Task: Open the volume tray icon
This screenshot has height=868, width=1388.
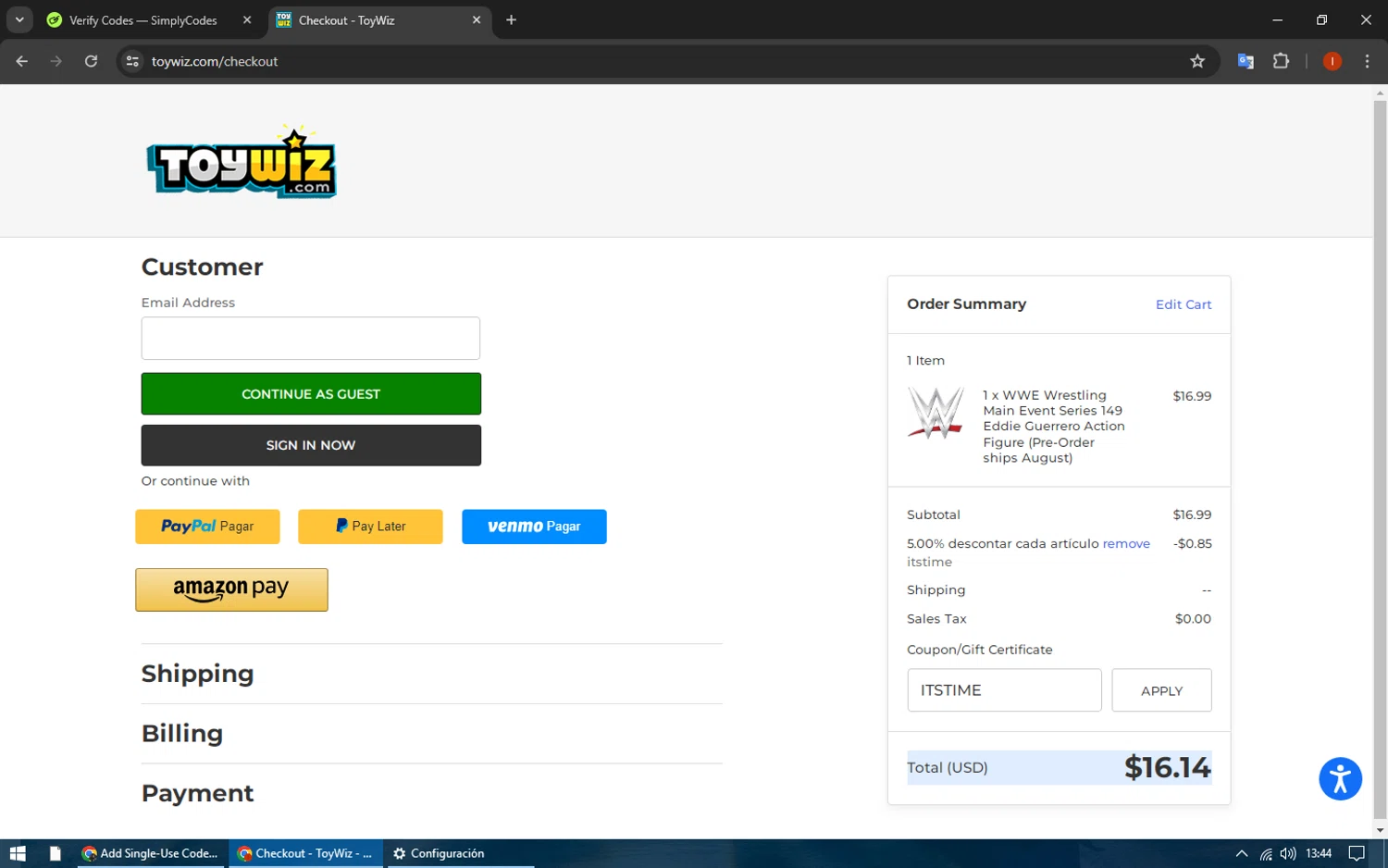Action: pyautogui.click(x=1288, y=853)
